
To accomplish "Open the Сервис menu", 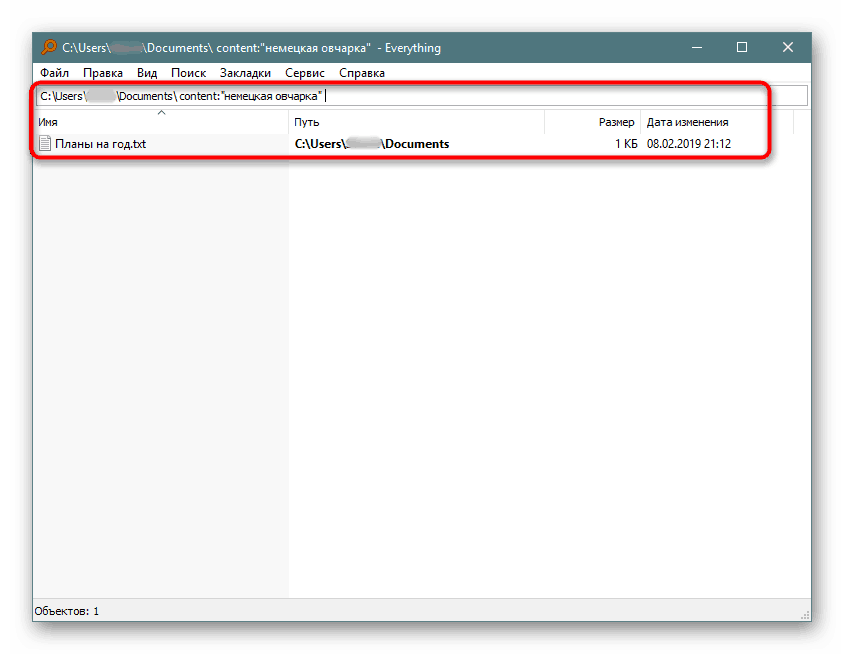I will click(x=305, y=73).
